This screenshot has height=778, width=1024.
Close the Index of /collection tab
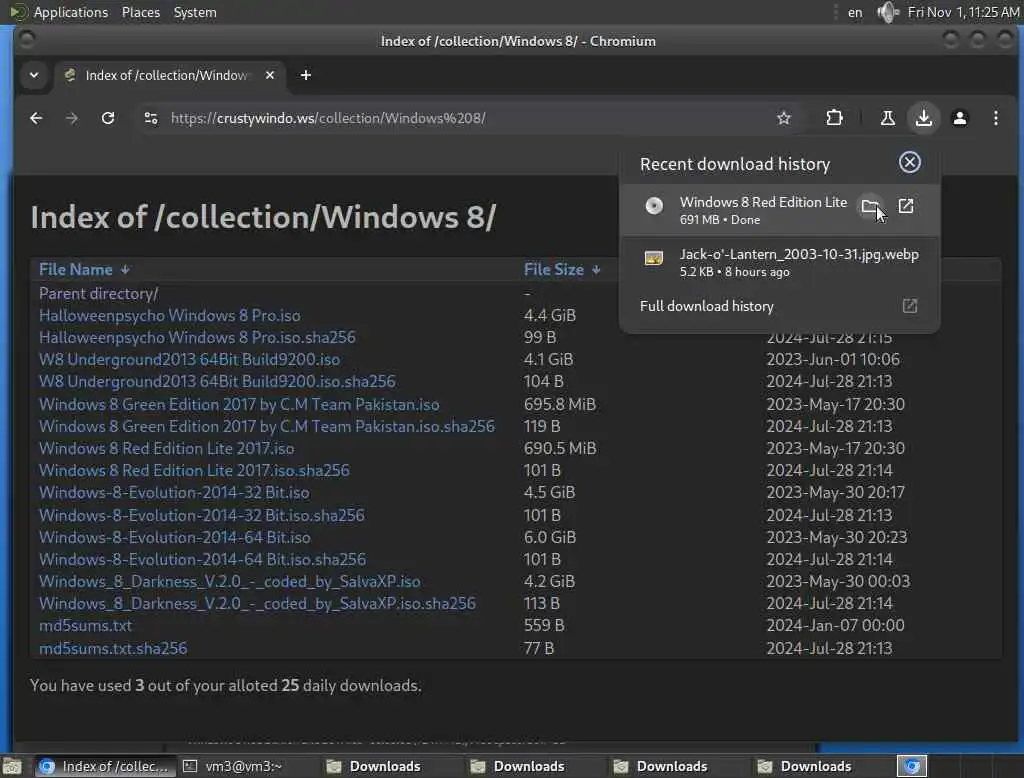270,75
